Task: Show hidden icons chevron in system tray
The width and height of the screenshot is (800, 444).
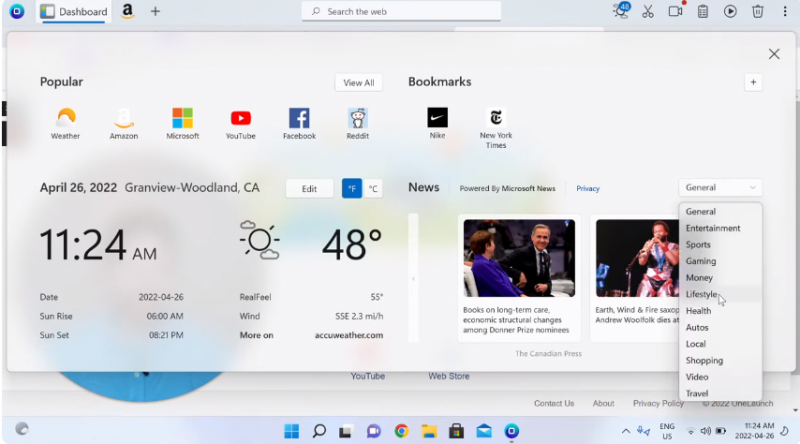Action: (626, 431)
